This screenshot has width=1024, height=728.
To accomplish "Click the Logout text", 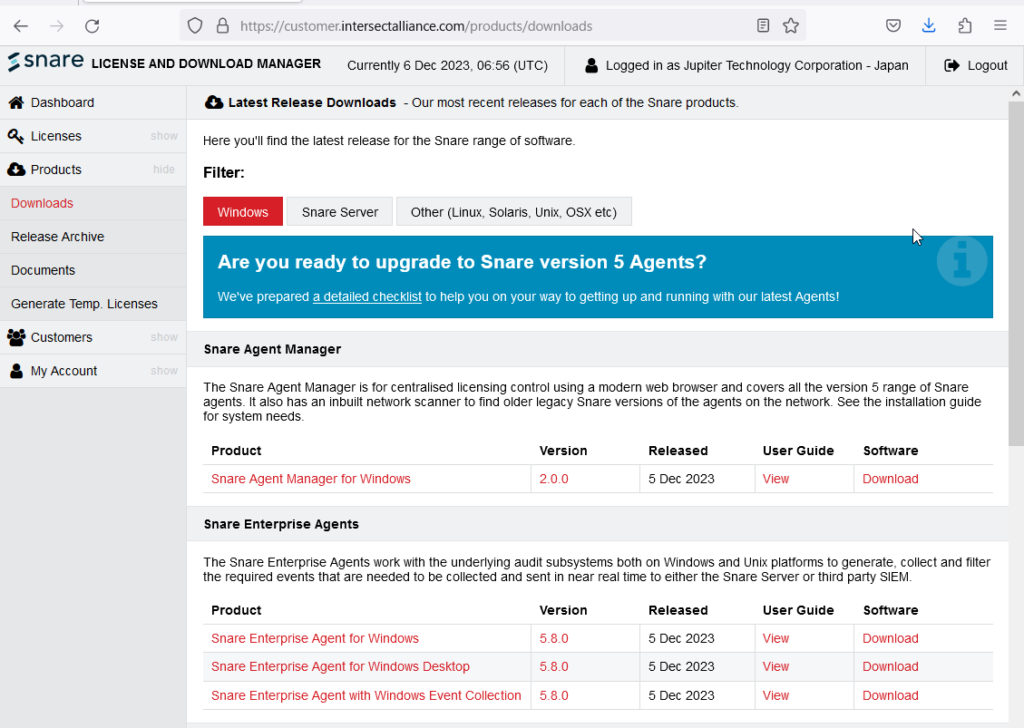I will pos(987,65).
